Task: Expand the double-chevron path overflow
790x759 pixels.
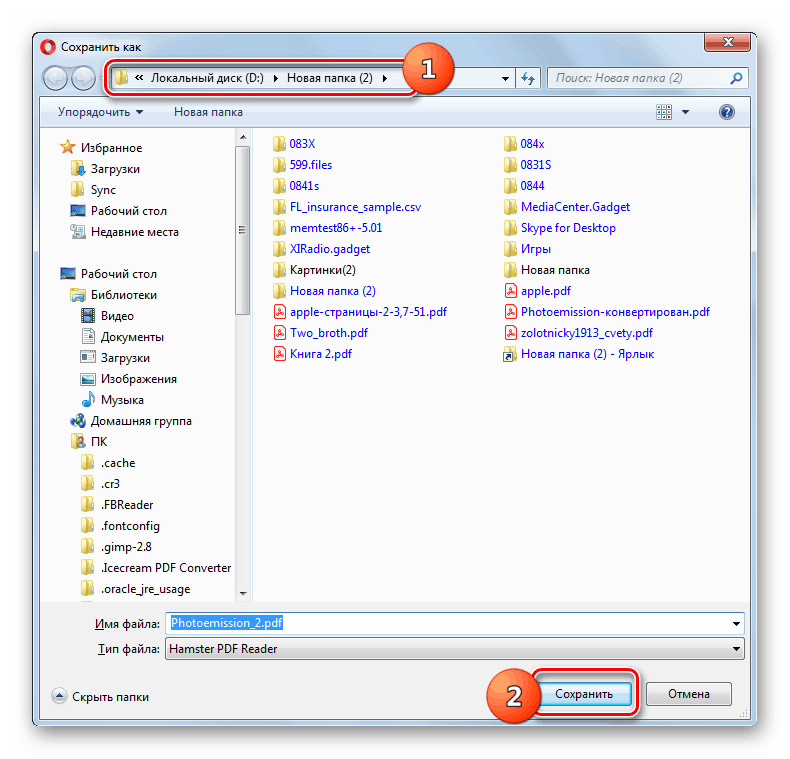Action: pyautogui.click(x=139, y=78)
